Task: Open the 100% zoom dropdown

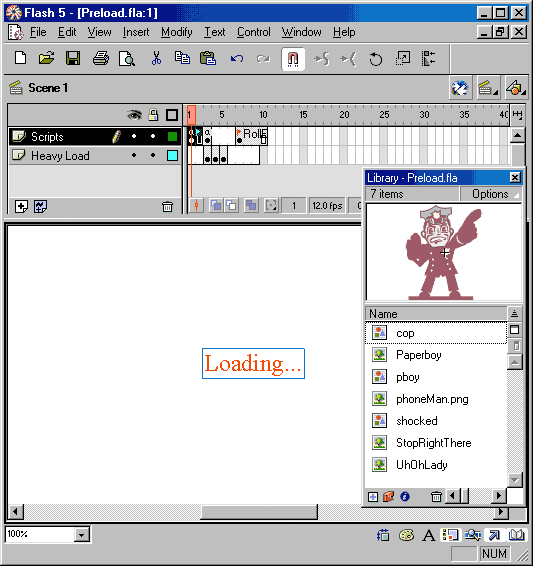Action: pos(82,534)
